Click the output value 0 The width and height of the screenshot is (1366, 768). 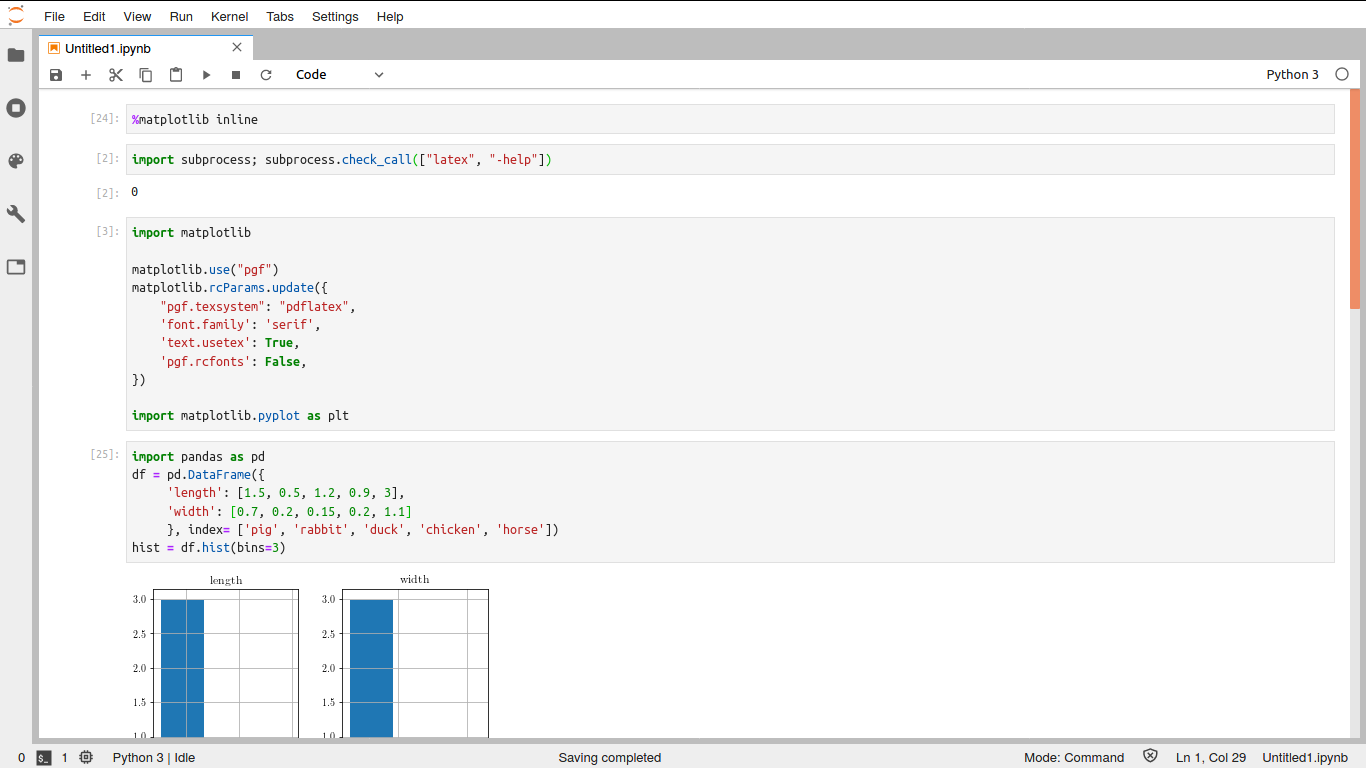pyautogui.click(x=135, y=192)
